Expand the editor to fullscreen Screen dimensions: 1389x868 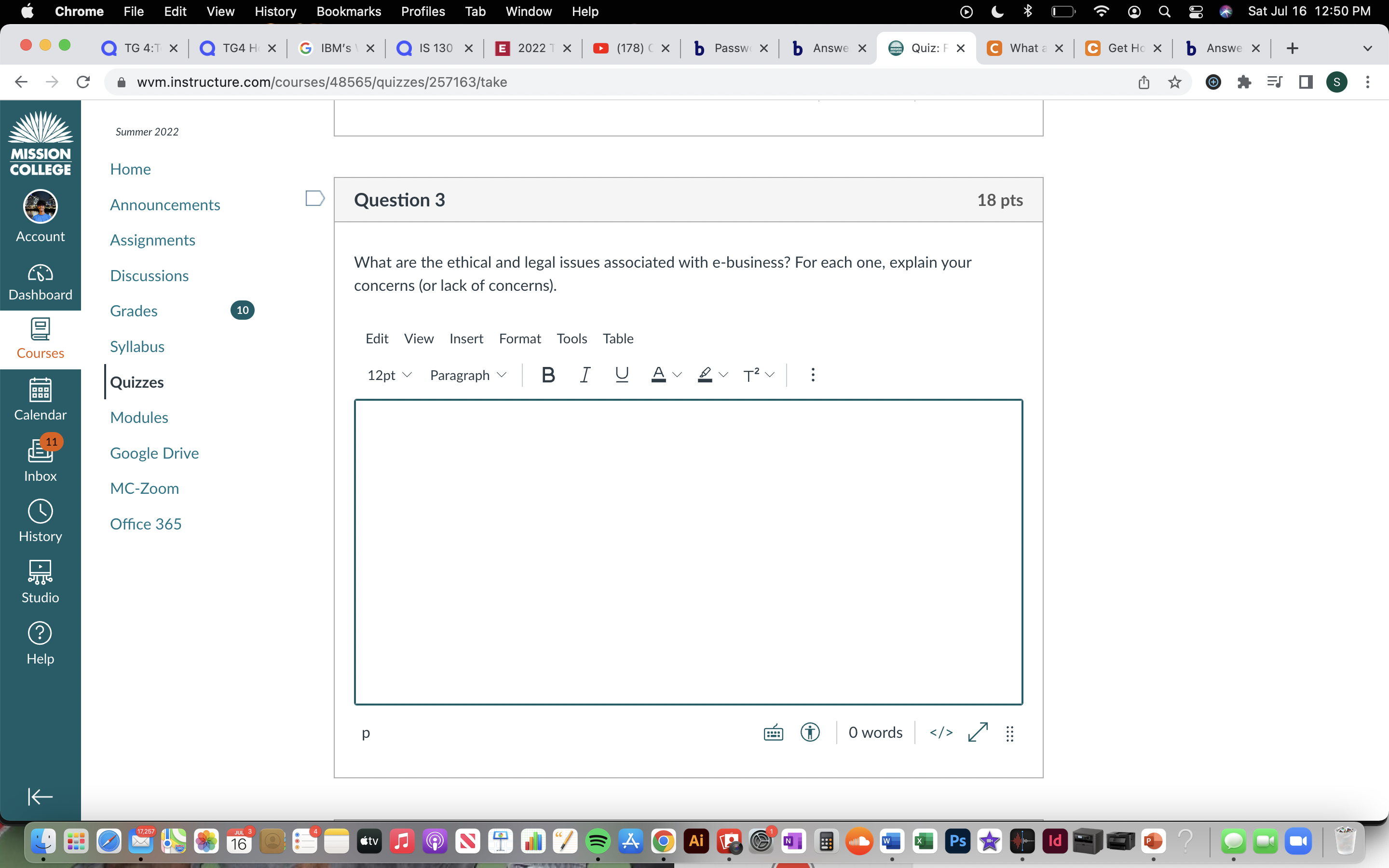coord(977,733)
